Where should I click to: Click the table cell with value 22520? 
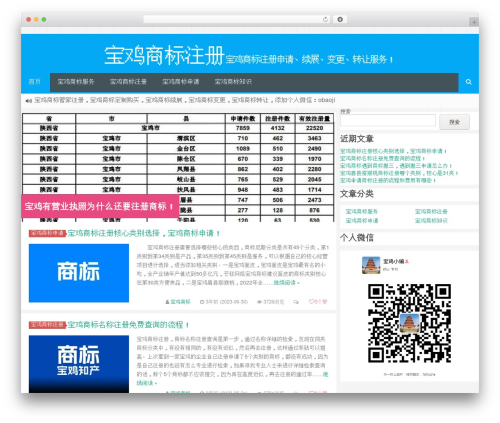pos(314,128)
